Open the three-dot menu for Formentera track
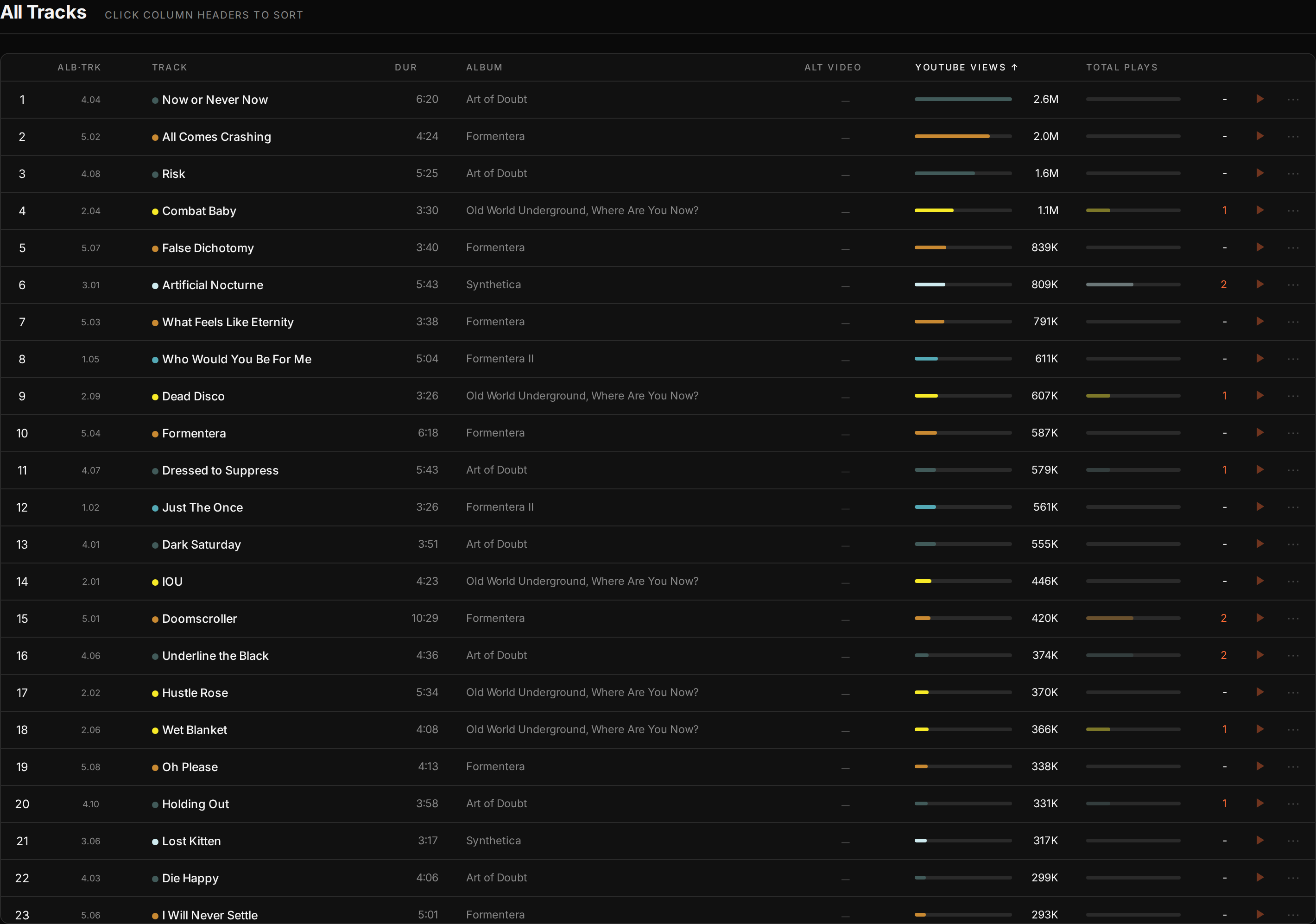Image resolution: width=1316 pixels, height=924 pixels. tap(1293, 433)
